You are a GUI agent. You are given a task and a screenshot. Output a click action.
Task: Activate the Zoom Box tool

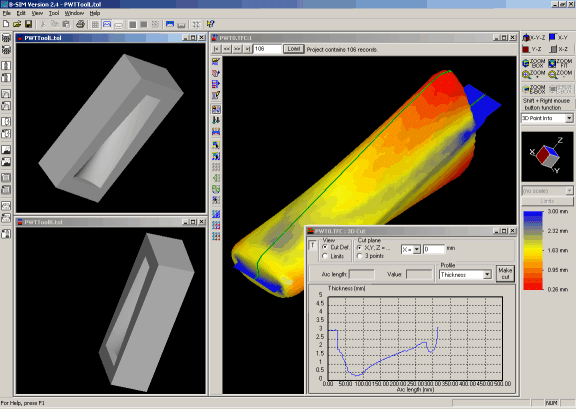tap(534, 63)
